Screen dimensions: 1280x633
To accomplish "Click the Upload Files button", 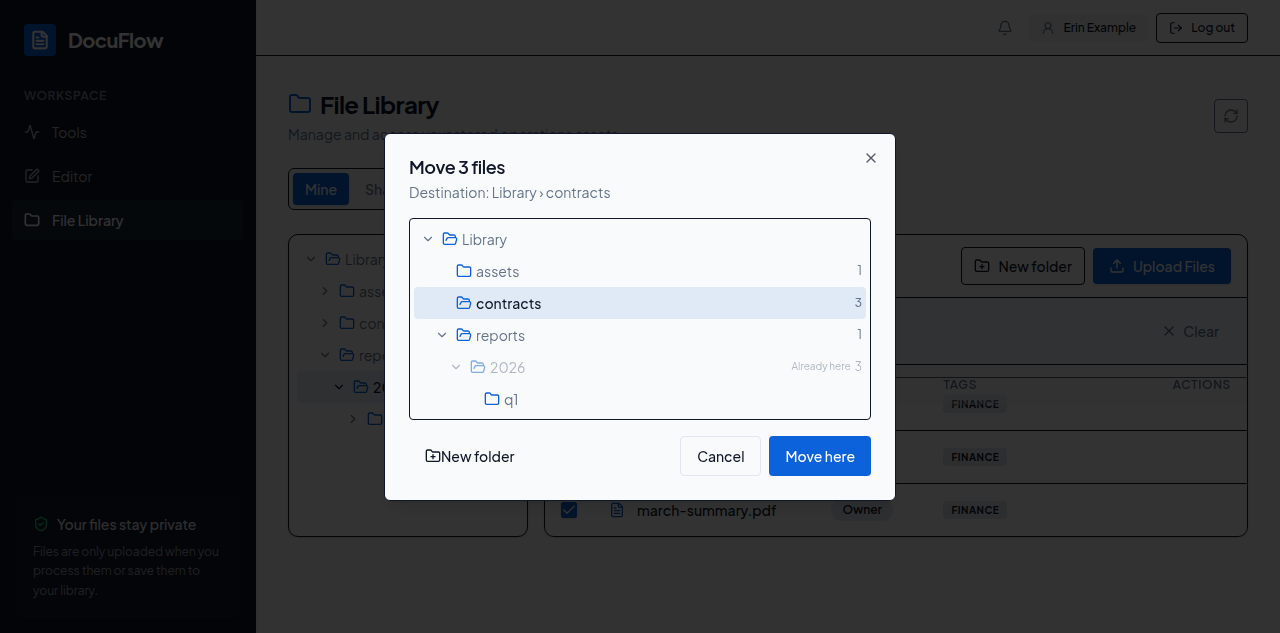I will (x=1162, y=266).
